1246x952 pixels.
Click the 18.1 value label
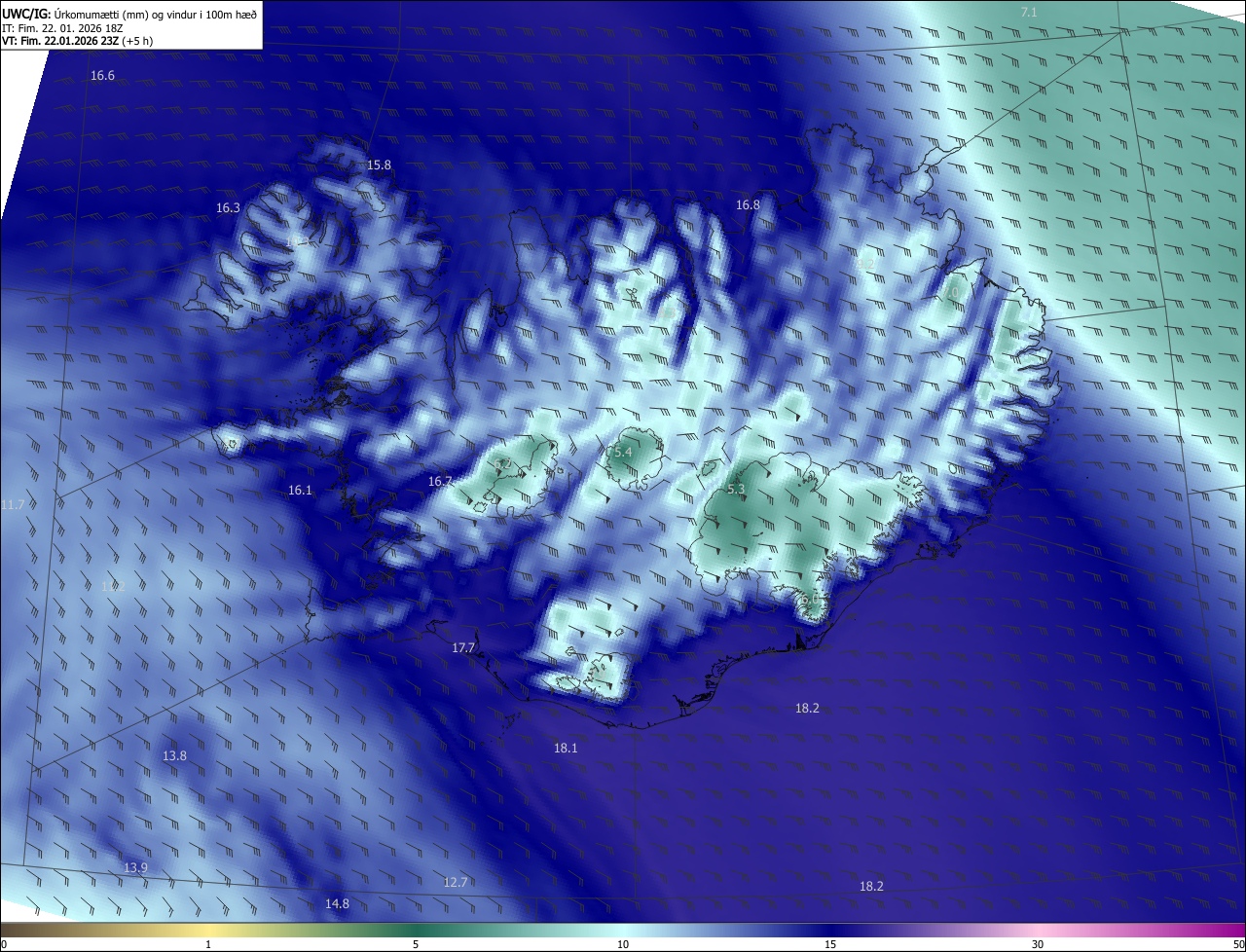(x=566, y=749)
